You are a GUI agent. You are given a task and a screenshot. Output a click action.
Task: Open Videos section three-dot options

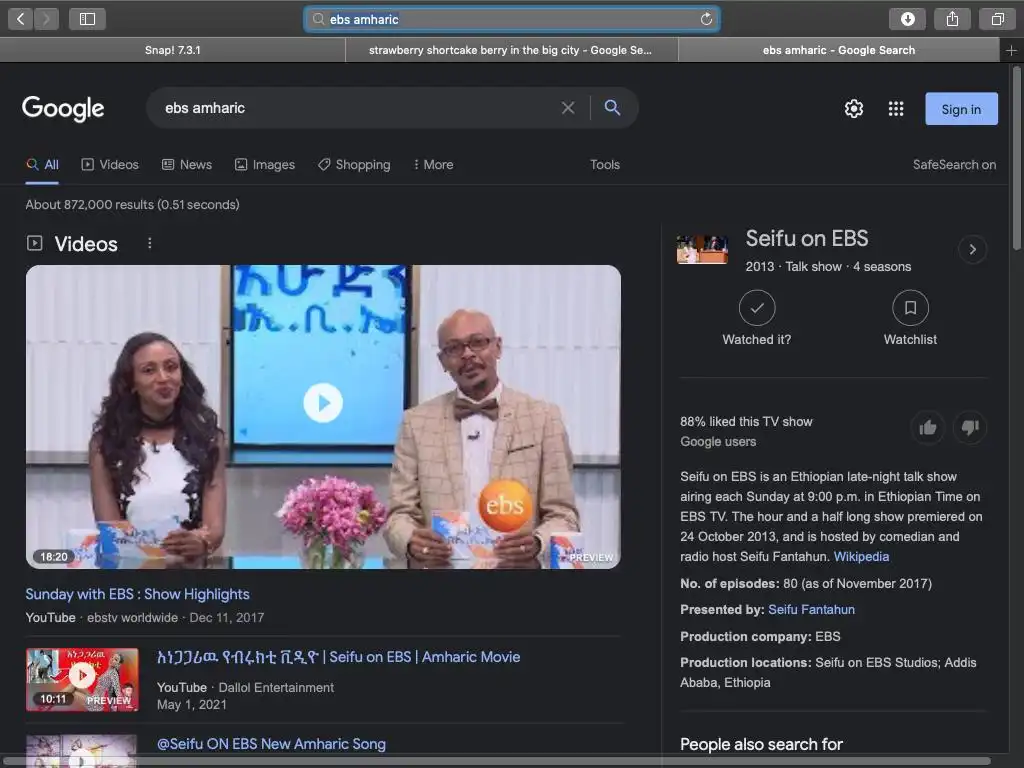coord(150,243)
